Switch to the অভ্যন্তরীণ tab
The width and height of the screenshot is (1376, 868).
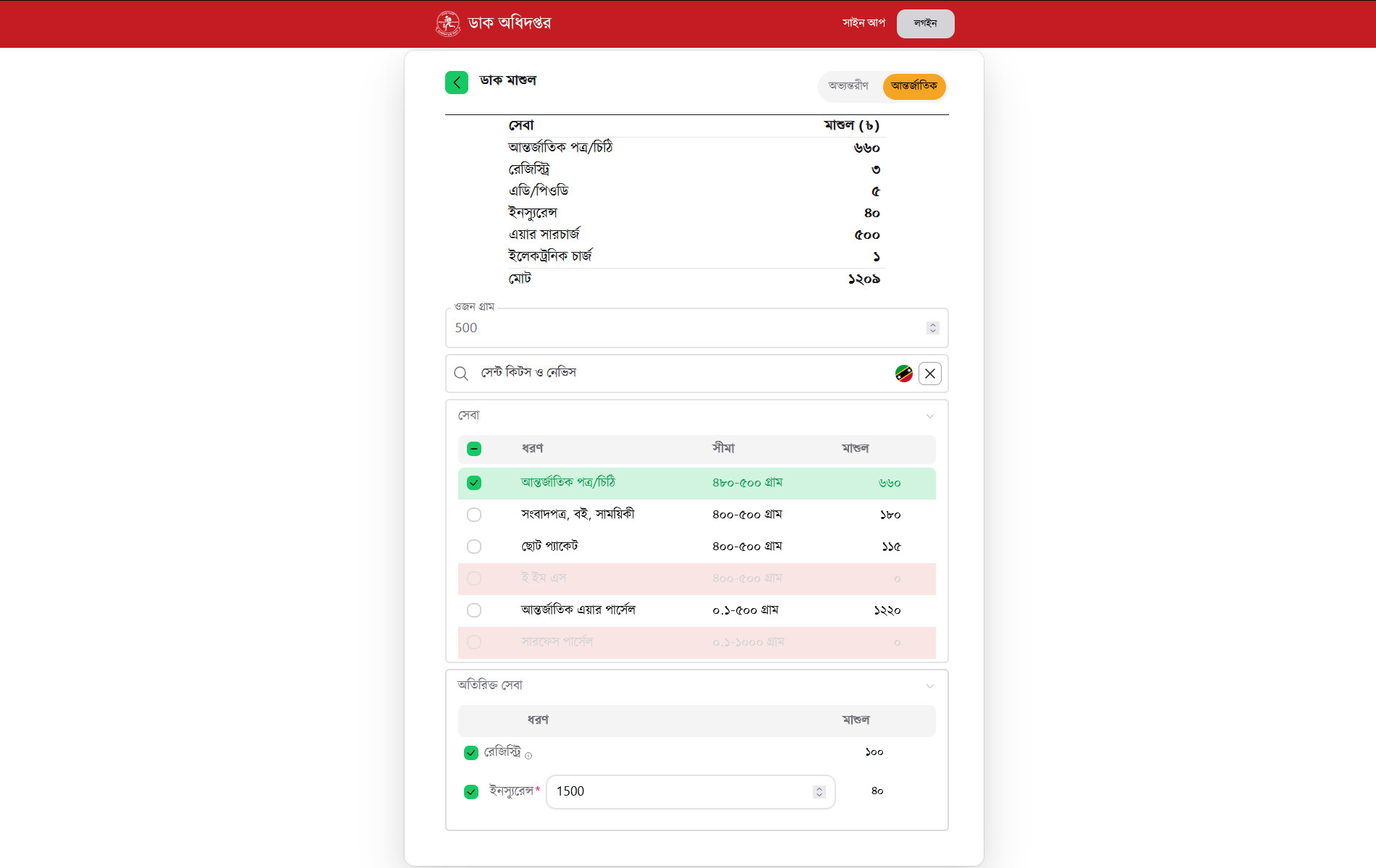point(848,86)
